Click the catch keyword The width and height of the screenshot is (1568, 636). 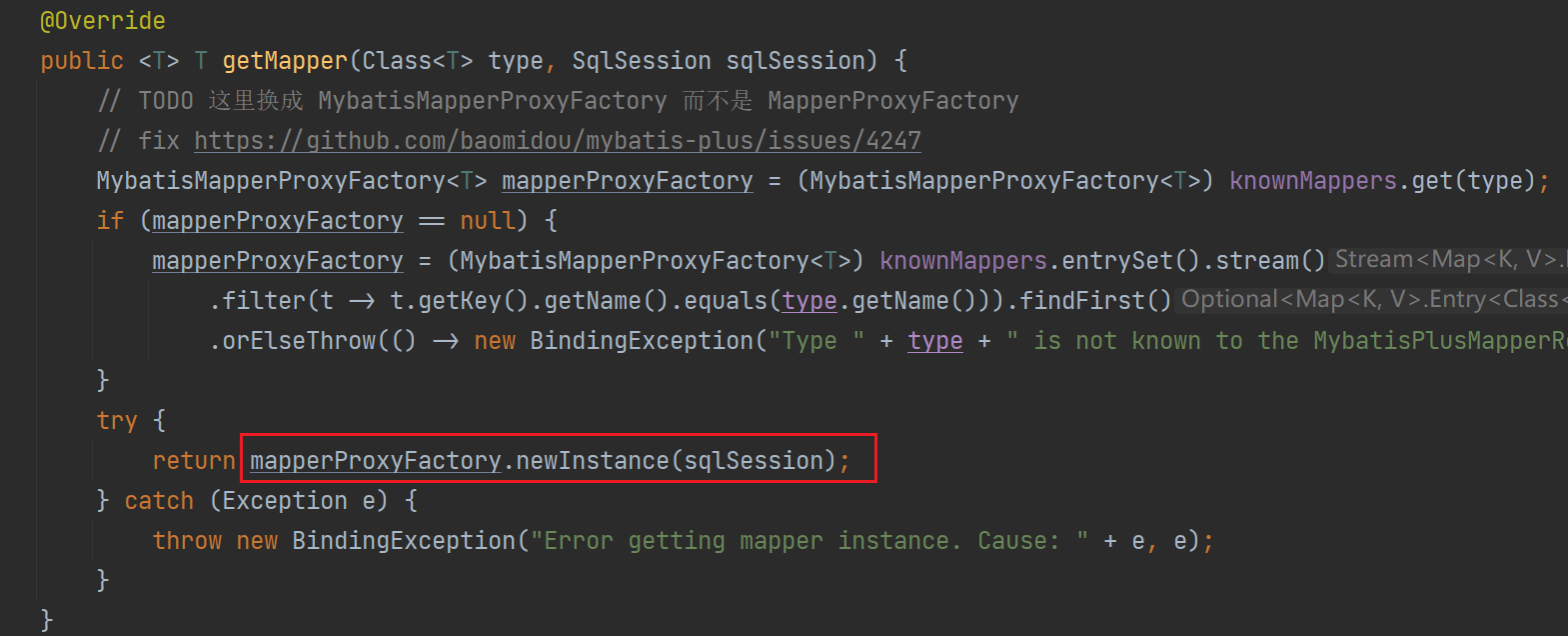coord(159,501)
